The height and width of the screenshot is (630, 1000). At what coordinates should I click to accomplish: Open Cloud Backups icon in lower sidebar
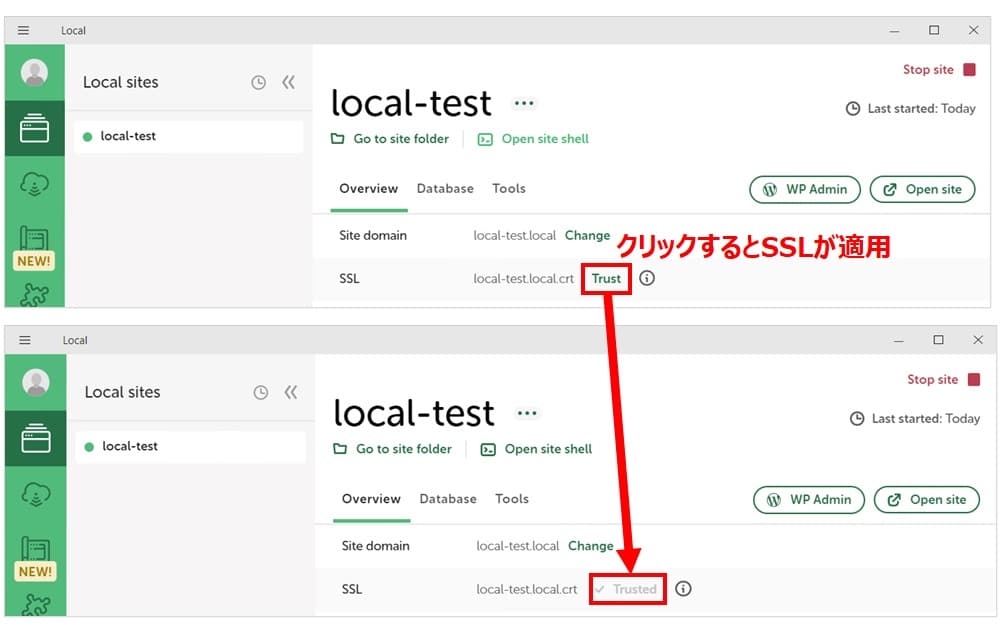tap(36, 494)
